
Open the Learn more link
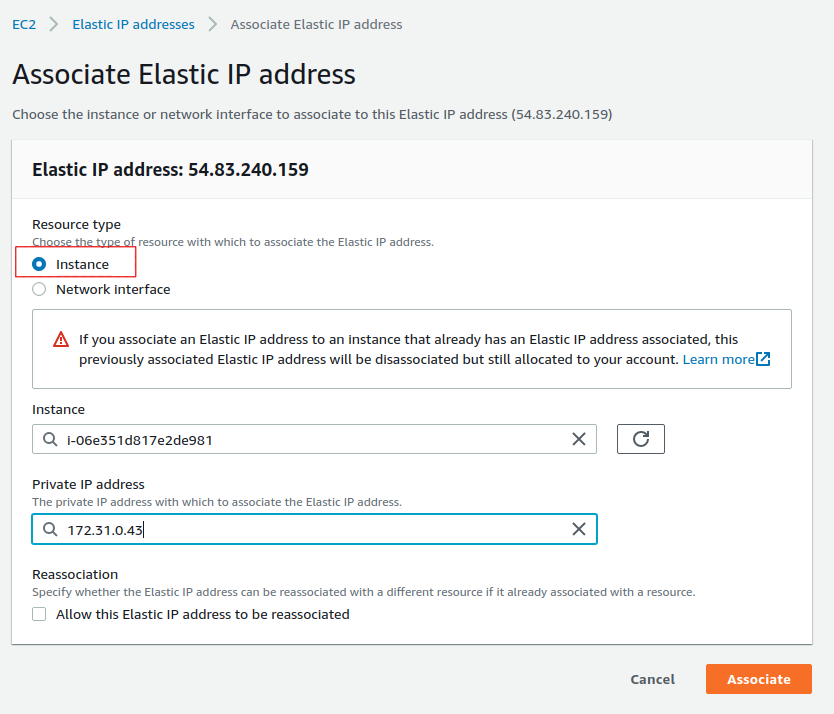pyautogui.click(x=717, y=358)
